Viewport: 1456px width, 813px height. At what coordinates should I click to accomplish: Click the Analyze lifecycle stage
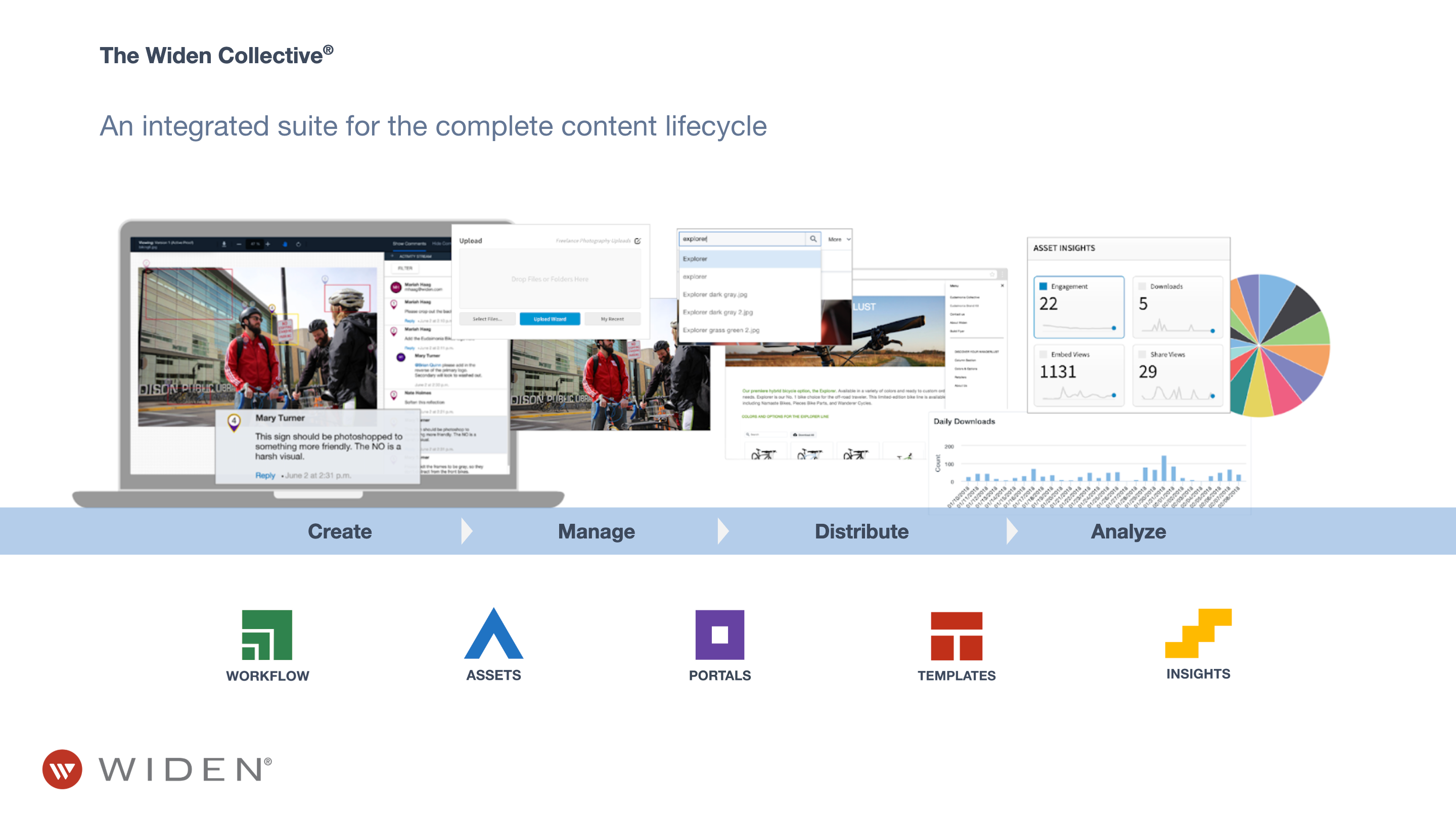click(x=1128, y=531)
